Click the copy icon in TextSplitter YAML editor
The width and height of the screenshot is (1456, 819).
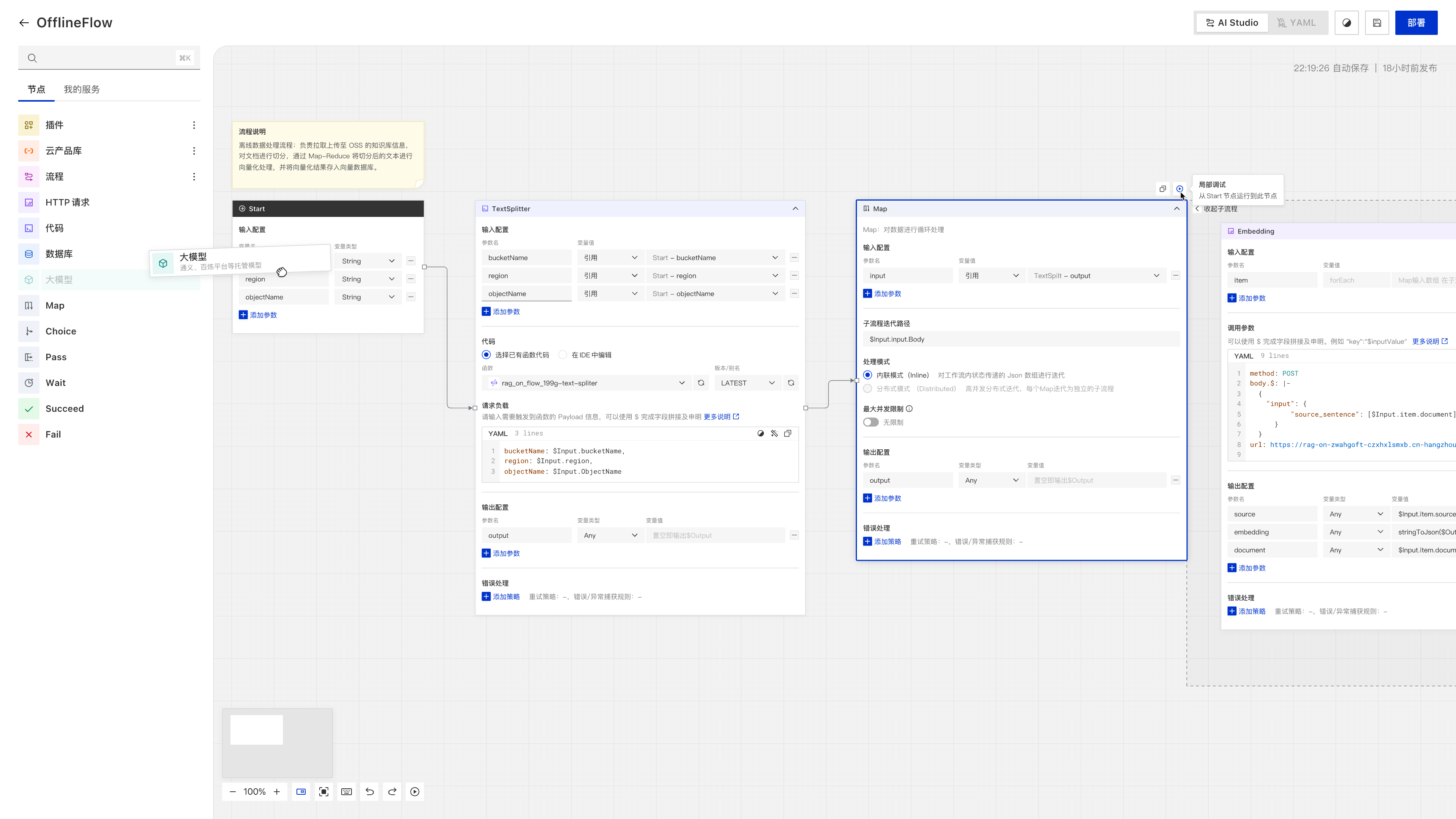tap(788, 433)
